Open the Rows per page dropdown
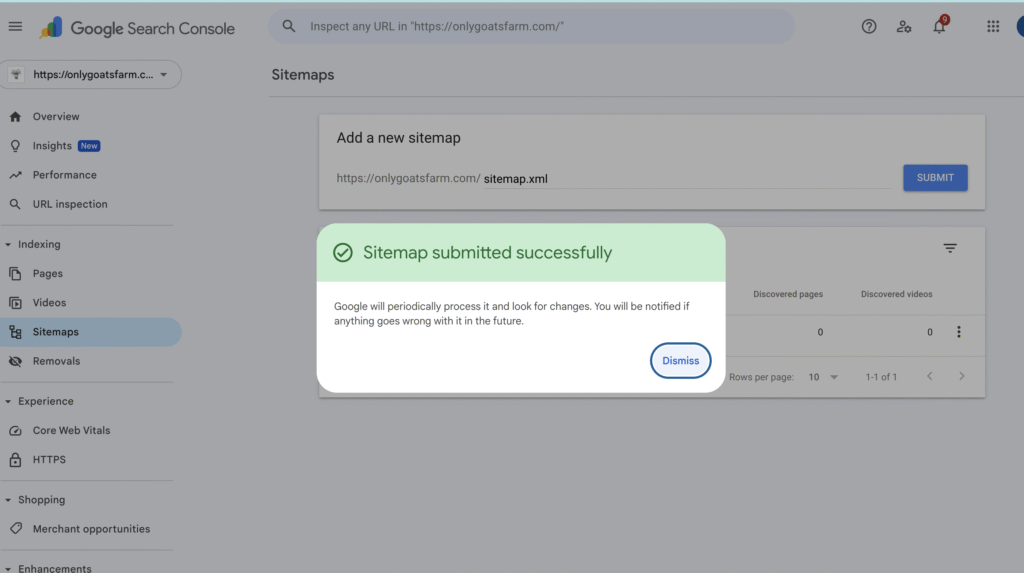The image size is (1024, 573). pos(823,377)
